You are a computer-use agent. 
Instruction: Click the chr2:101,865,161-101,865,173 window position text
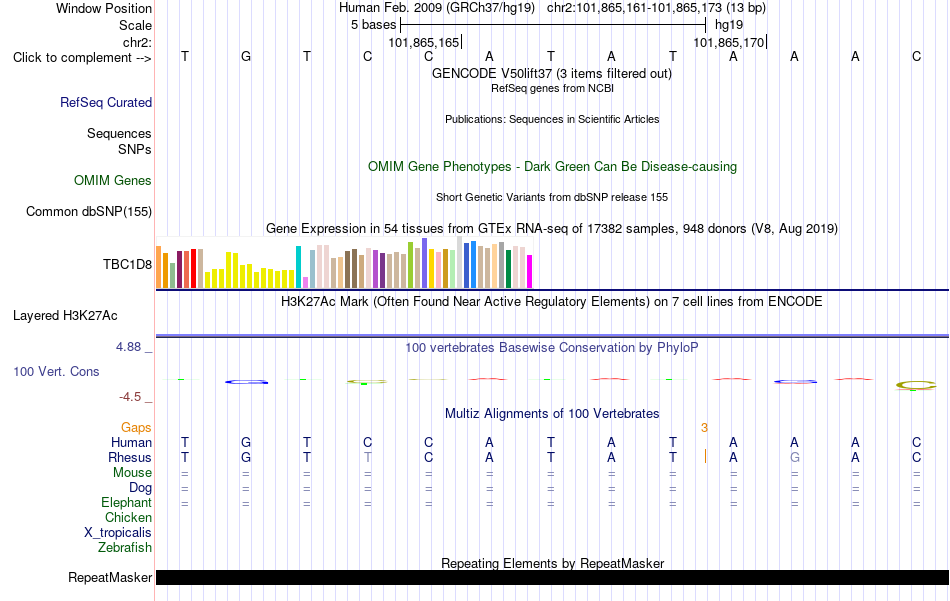656,8
